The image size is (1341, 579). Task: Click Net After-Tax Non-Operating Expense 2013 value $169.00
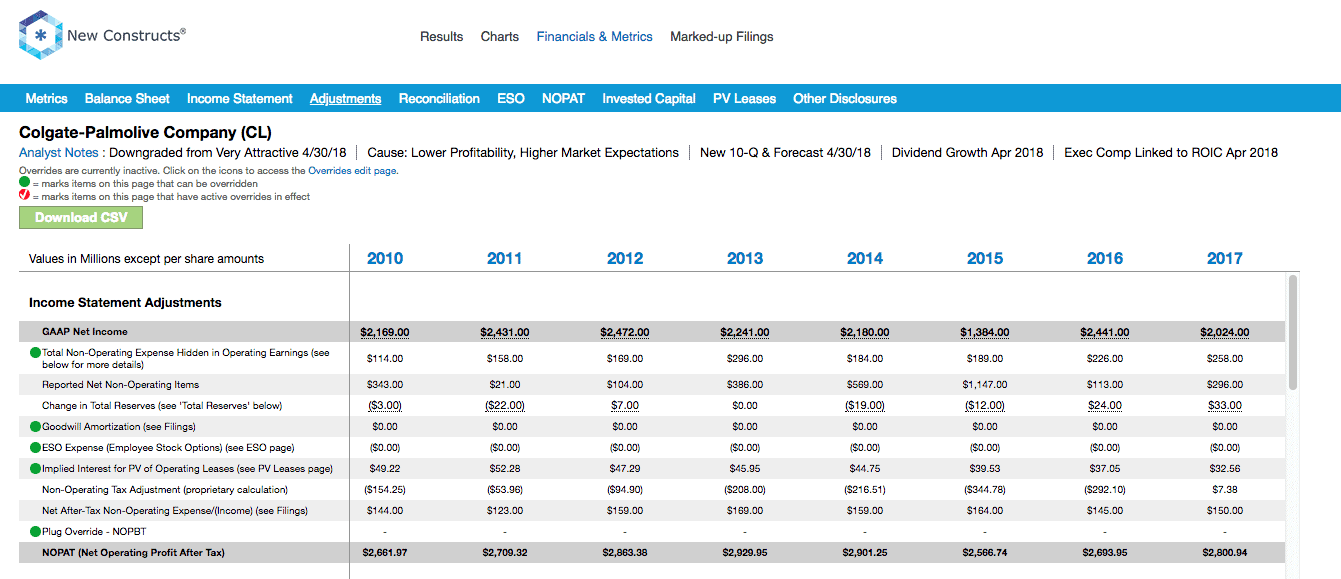click(x=745, y=510)
